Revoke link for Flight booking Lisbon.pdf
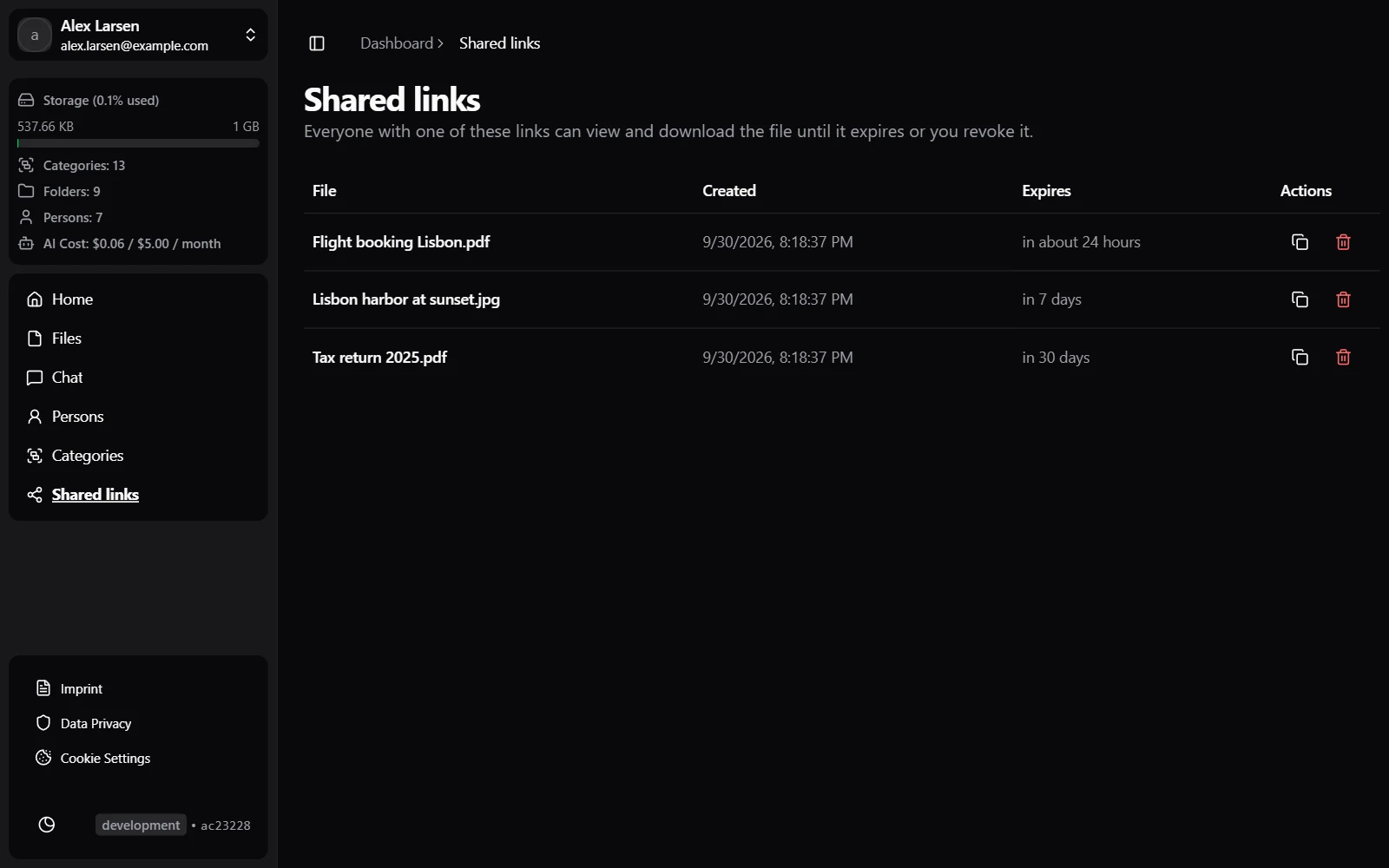The width and height of the screenshot is (1389, 868). click(1343, 242)
